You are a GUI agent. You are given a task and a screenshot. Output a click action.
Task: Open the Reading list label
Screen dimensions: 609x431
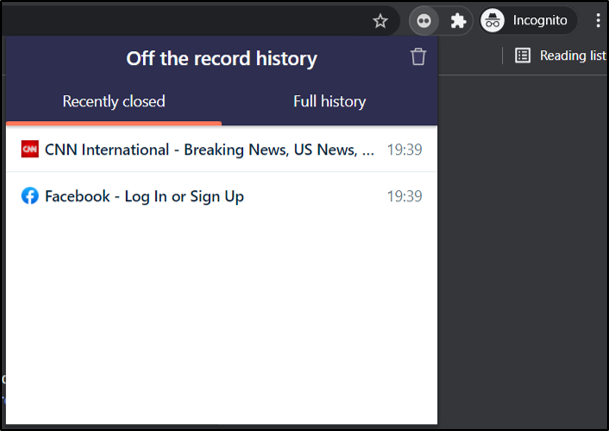pos(573,56)
